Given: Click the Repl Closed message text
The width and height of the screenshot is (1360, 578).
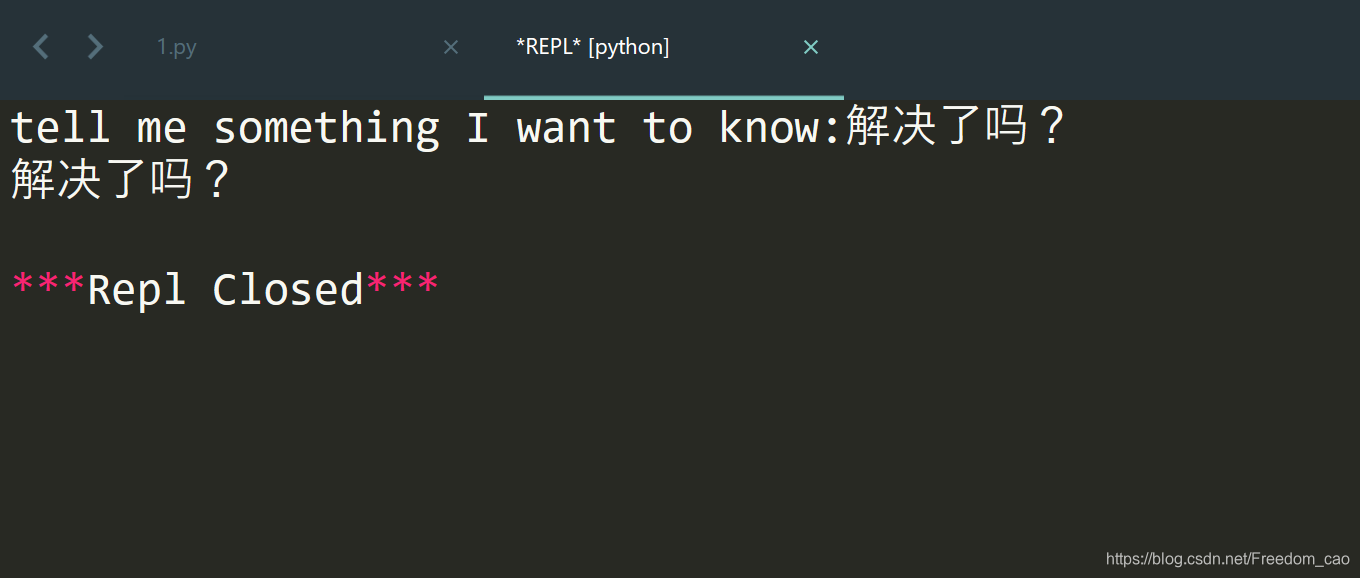Looking at the screenshot, I should coord(224,289).
